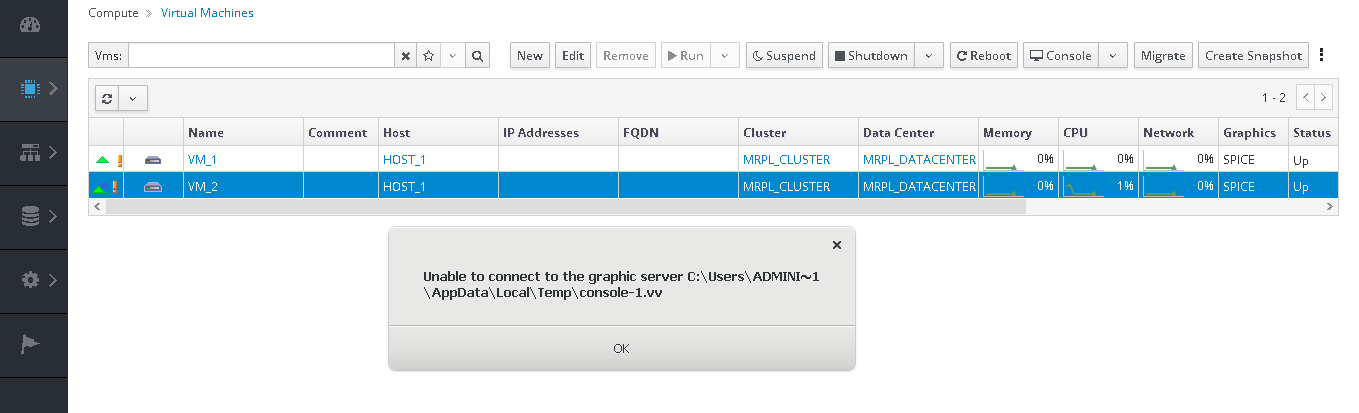Expand the Console dropdown arrow
1359x413 pixels.
point(1113,56)
